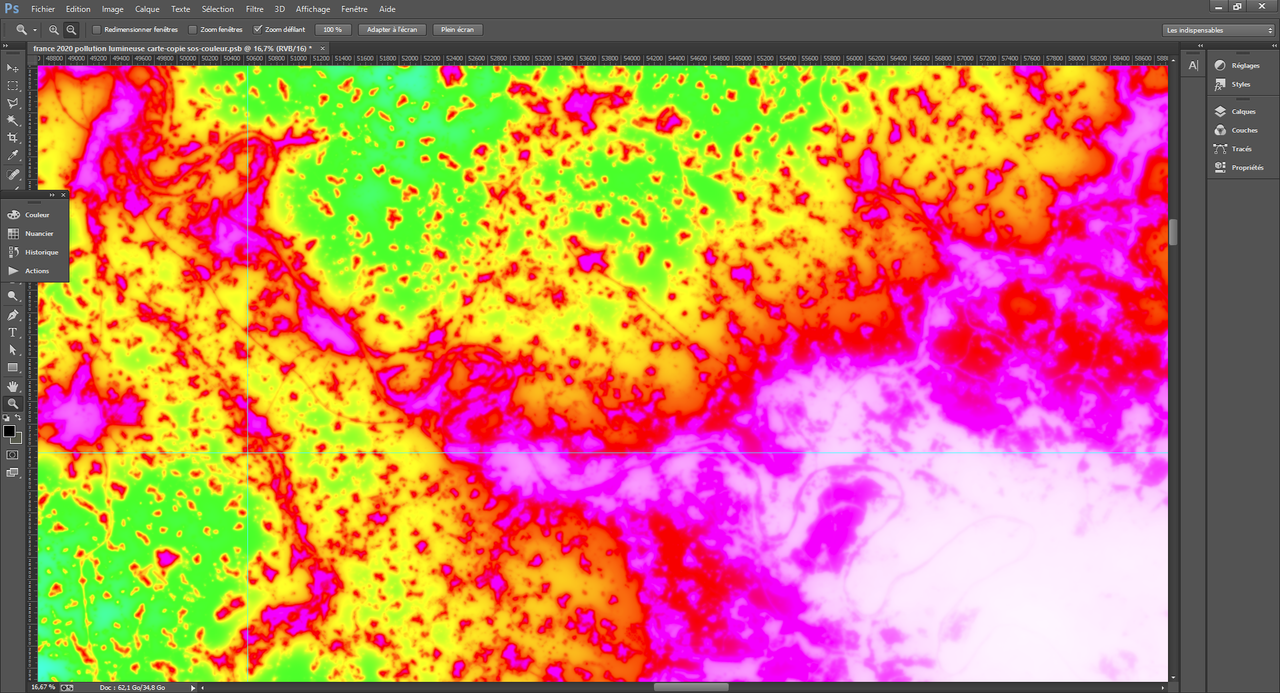Image resolution: width=1280 pixels, height=693 pixels.
Task: Click the background color swatch
Action: tap(17, 438)
